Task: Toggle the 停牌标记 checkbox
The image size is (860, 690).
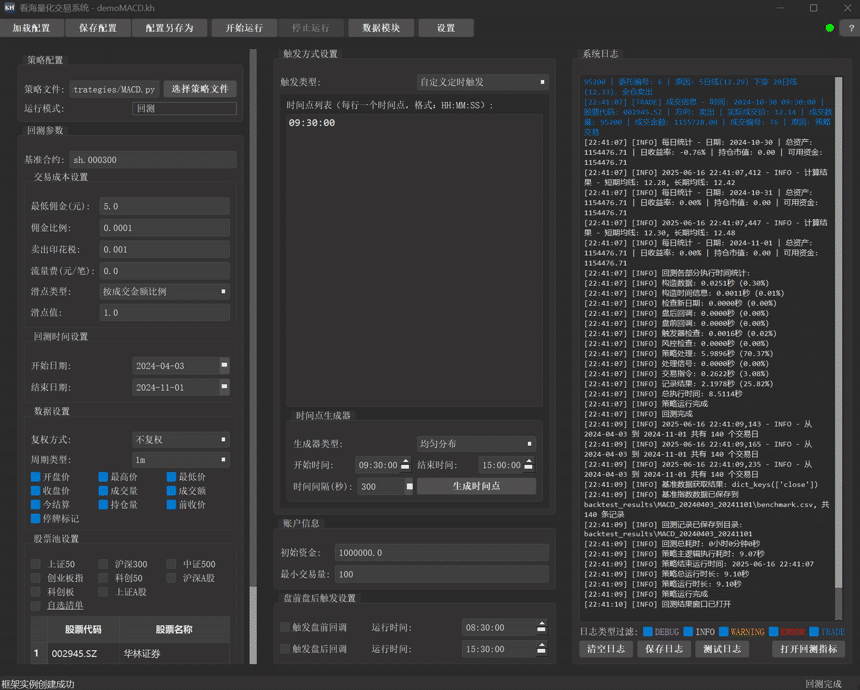Action: coord(36,518)
